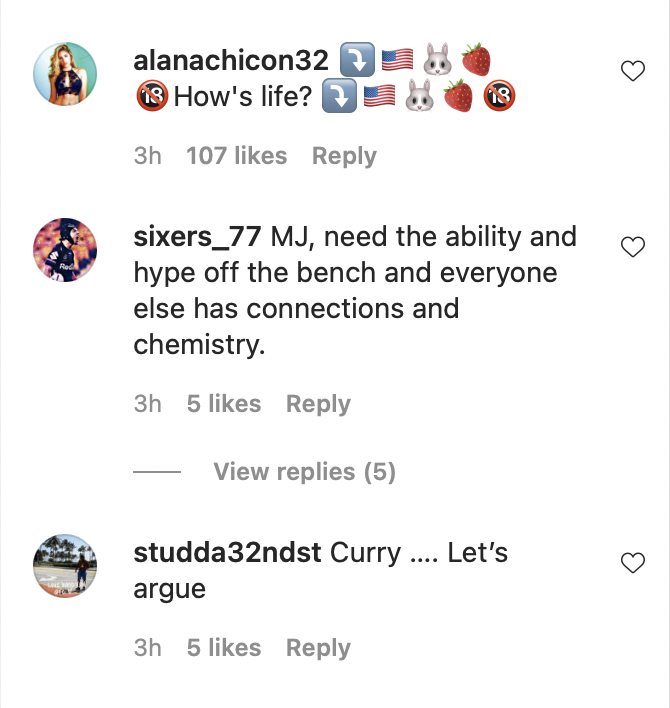Open sixers_77's profile avatar
This screenshot has width=670, height=708.
pos(65,250)
